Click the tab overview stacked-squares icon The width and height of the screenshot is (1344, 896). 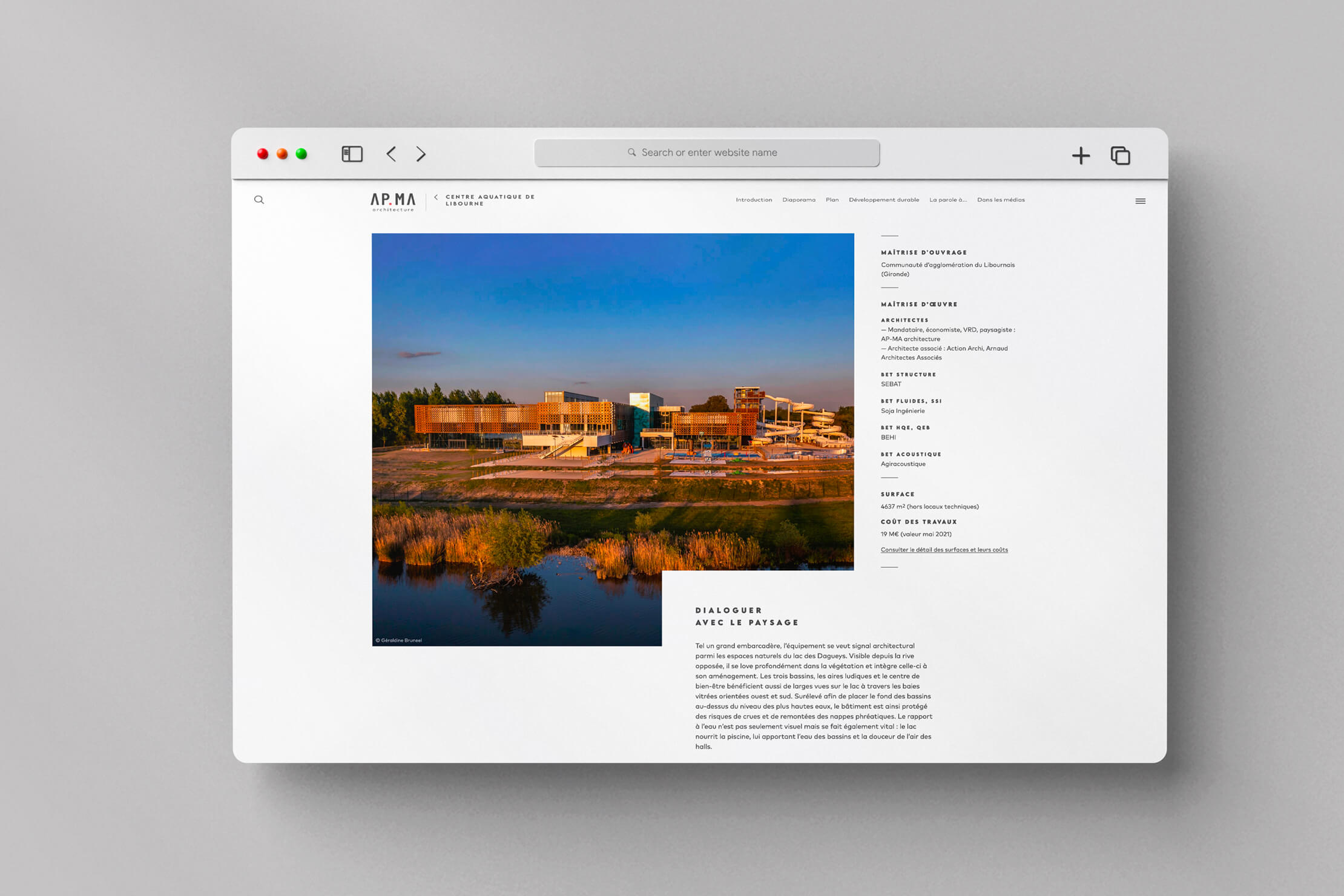1119,155
